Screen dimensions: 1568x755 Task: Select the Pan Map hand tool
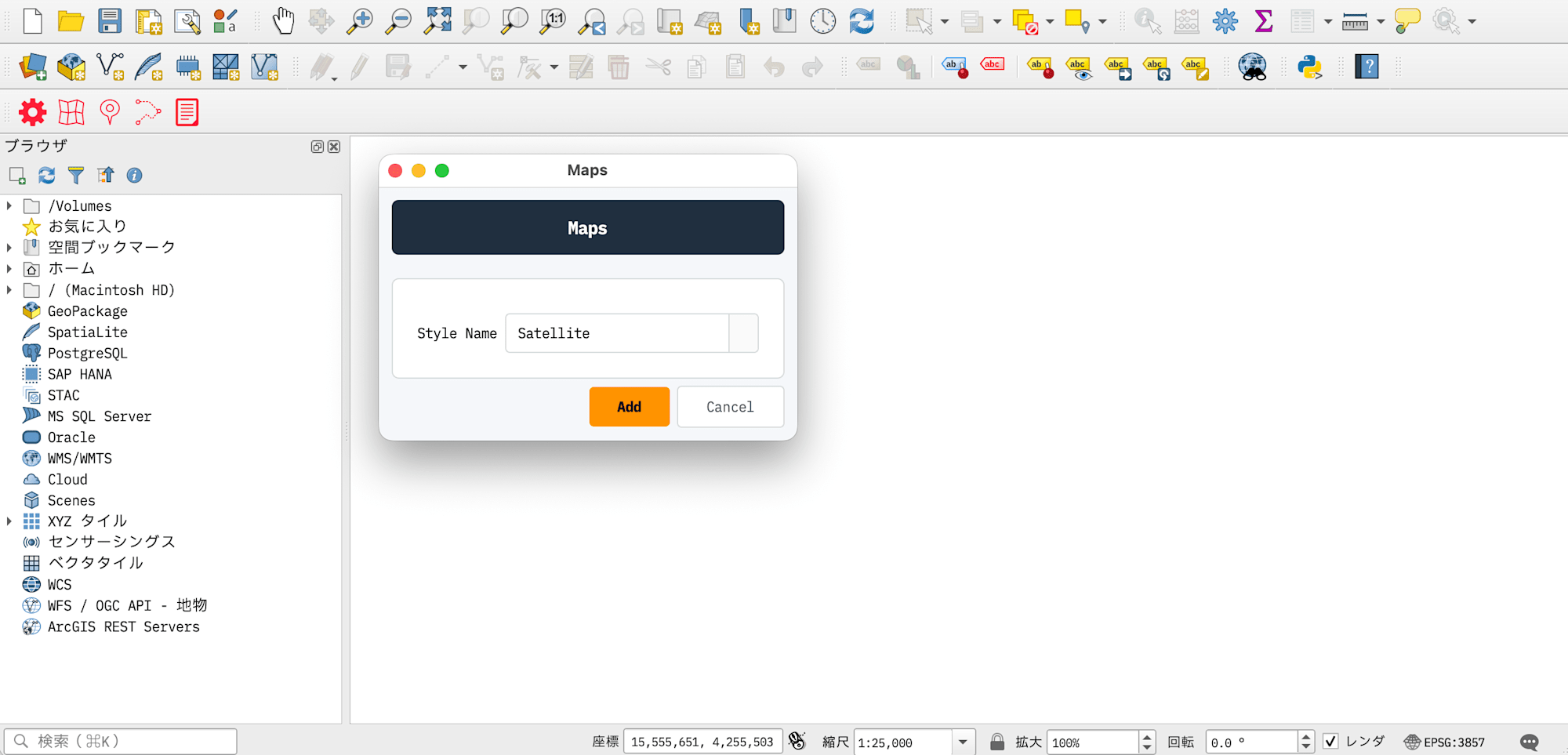[283, 21]
